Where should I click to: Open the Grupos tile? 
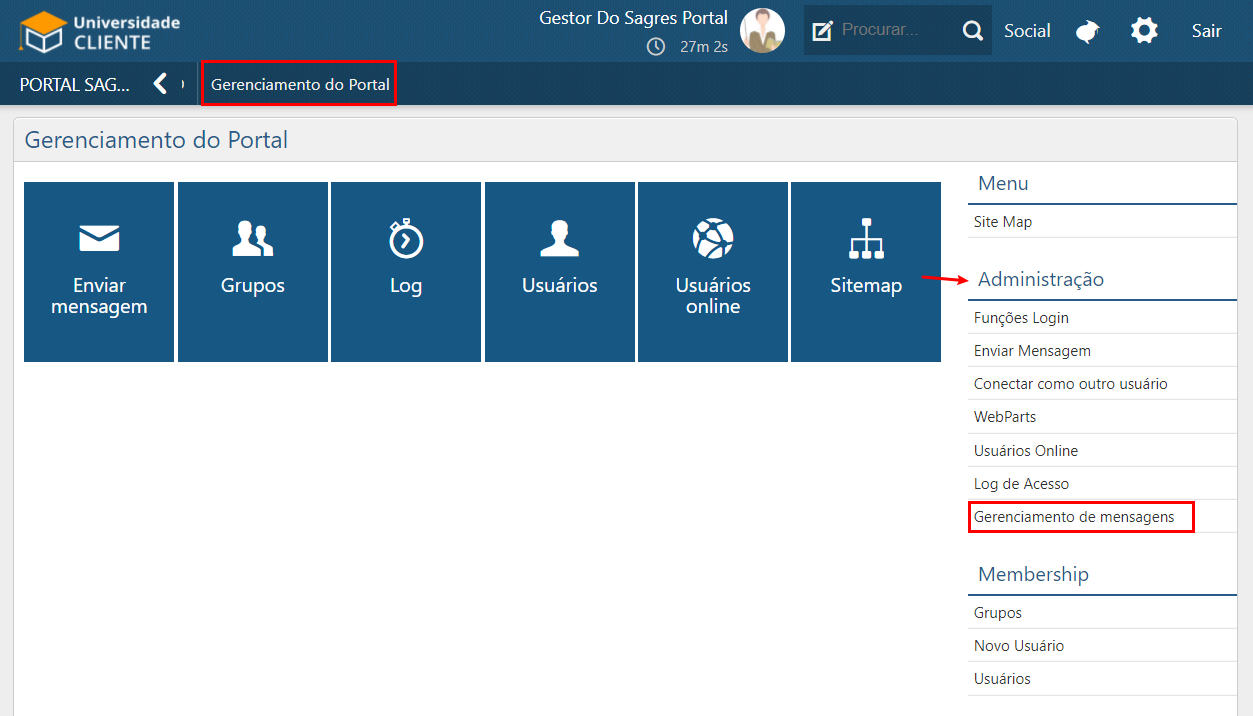[x=253, y=271]
